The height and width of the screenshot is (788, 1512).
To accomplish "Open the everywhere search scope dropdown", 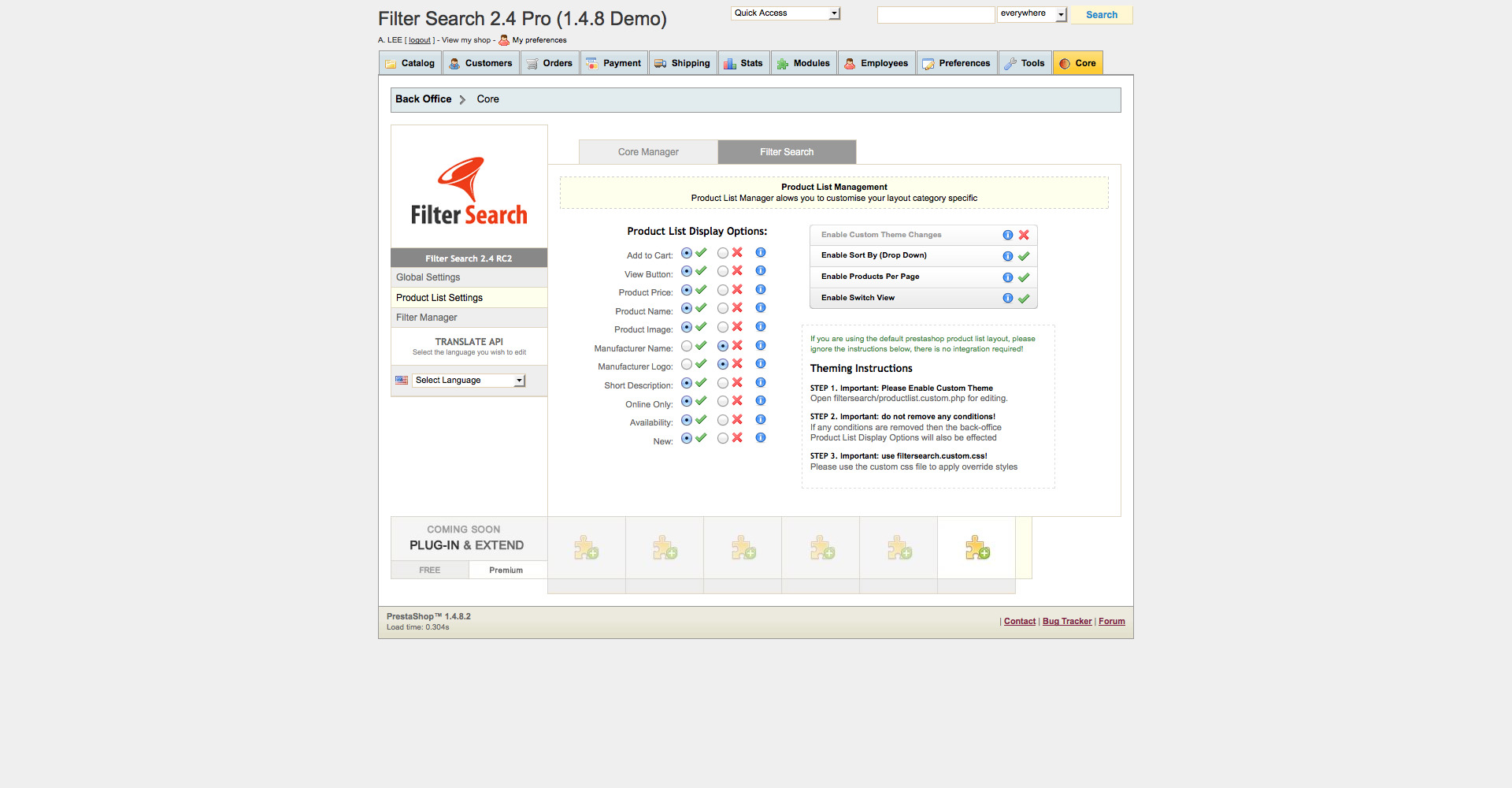I will point(1032,14).
